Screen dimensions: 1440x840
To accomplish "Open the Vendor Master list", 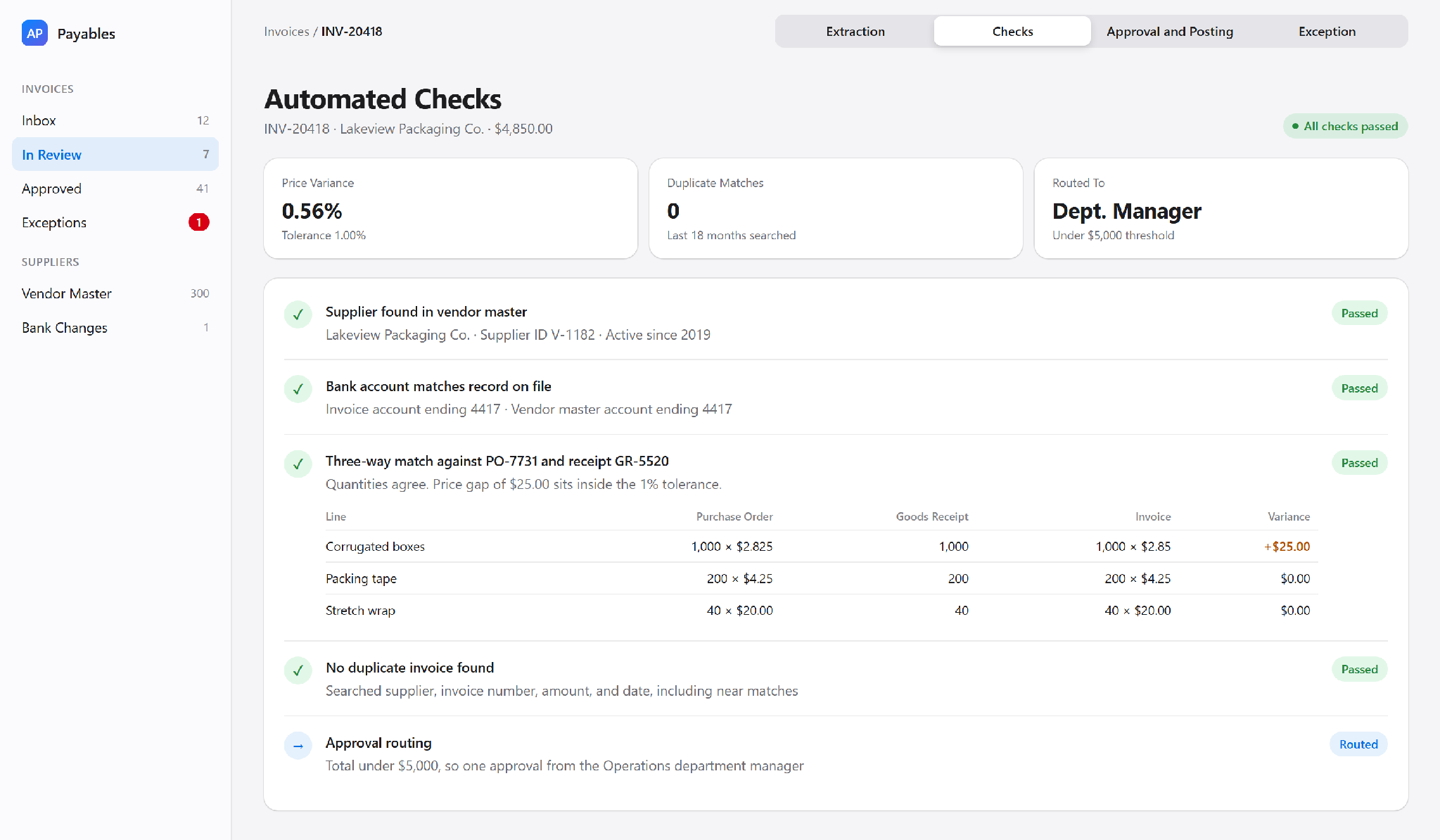I will (115, 293).
